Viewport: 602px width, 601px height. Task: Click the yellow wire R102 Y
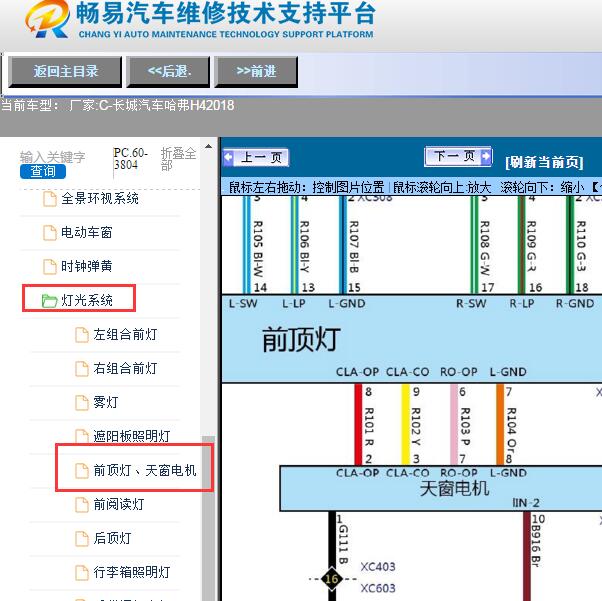coord(405,424)
